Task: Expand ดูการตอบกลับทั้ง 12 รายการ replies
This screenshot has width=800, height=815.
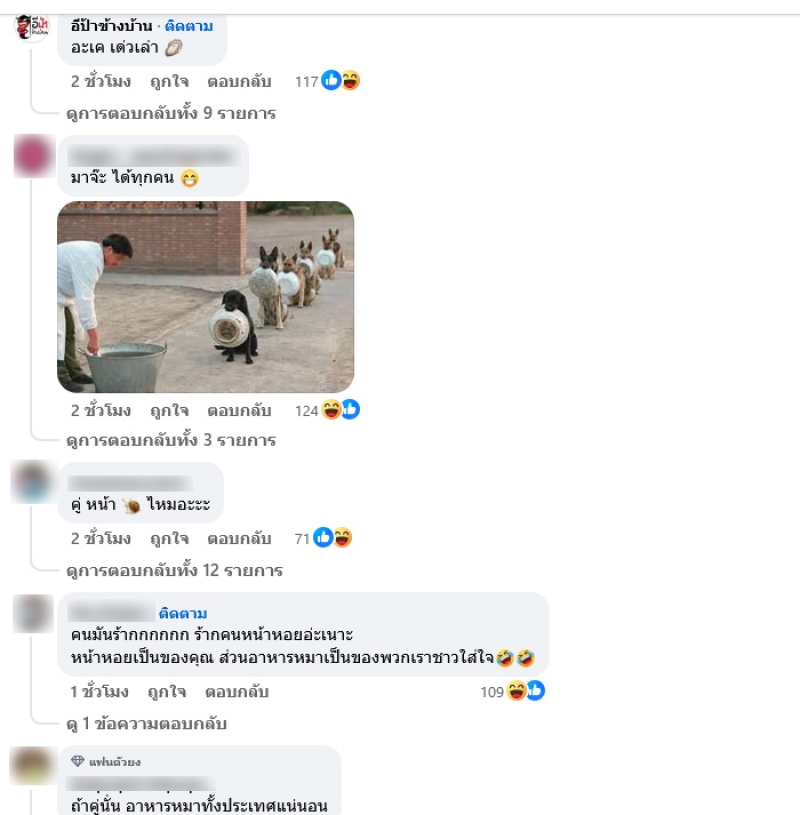Action: (x=175, y=570)
